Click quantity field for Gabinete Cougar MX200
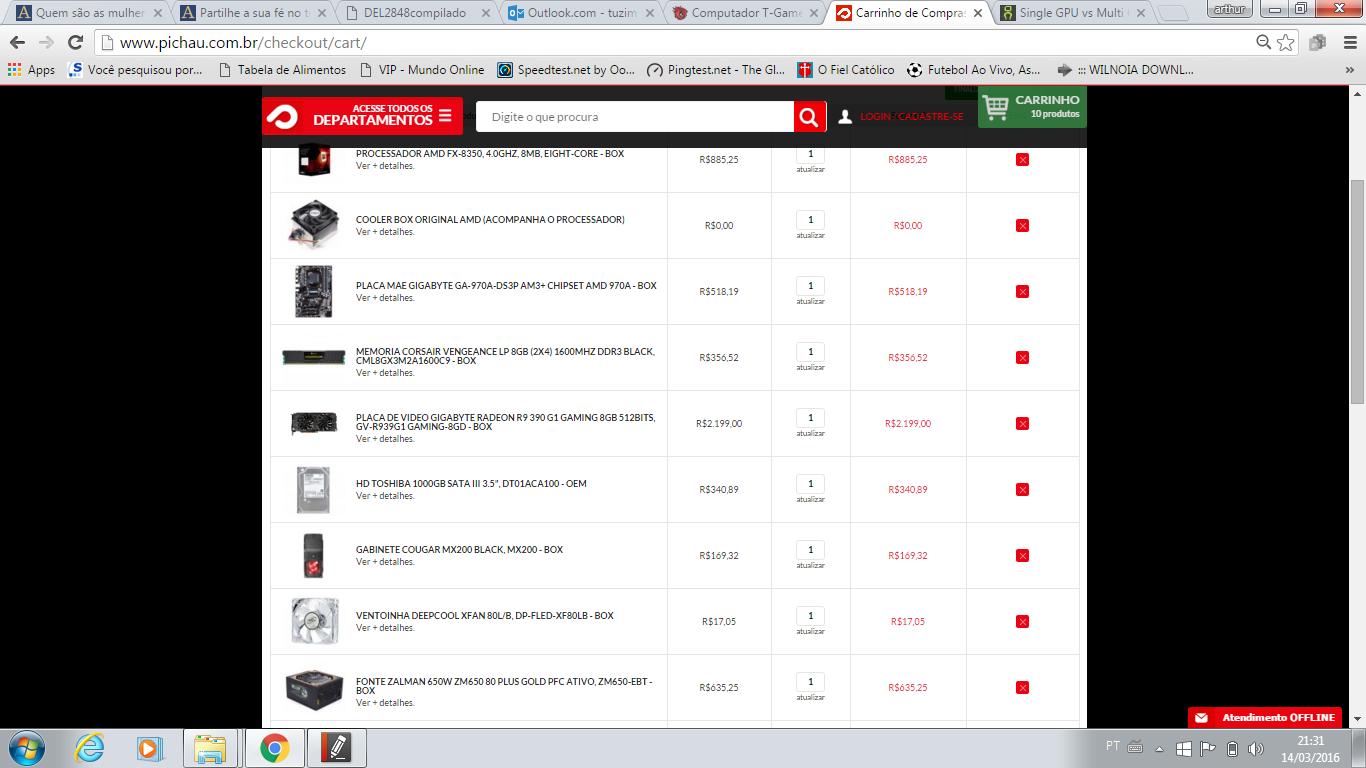 [810, 550]
